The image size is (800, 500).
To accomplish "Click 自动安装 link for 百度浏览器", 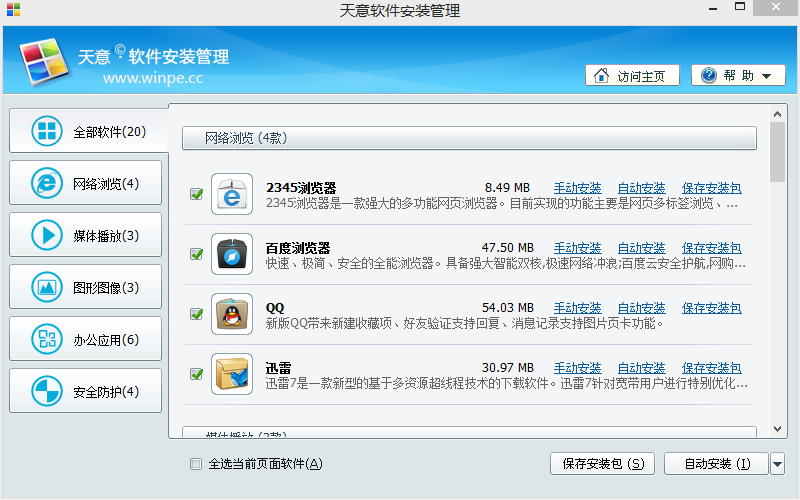I will pyautogui.click(x=641, y=248).
